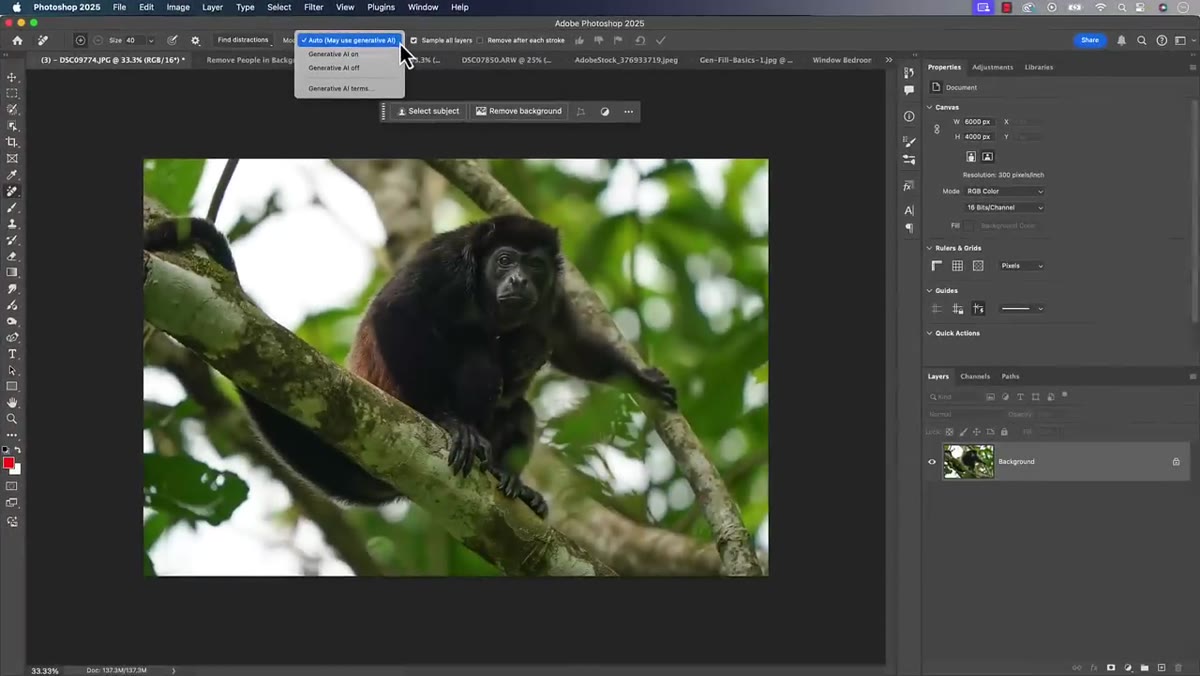Select the Crop tool
Viewport: 1200px width, 676px height.
coord(12,142)
